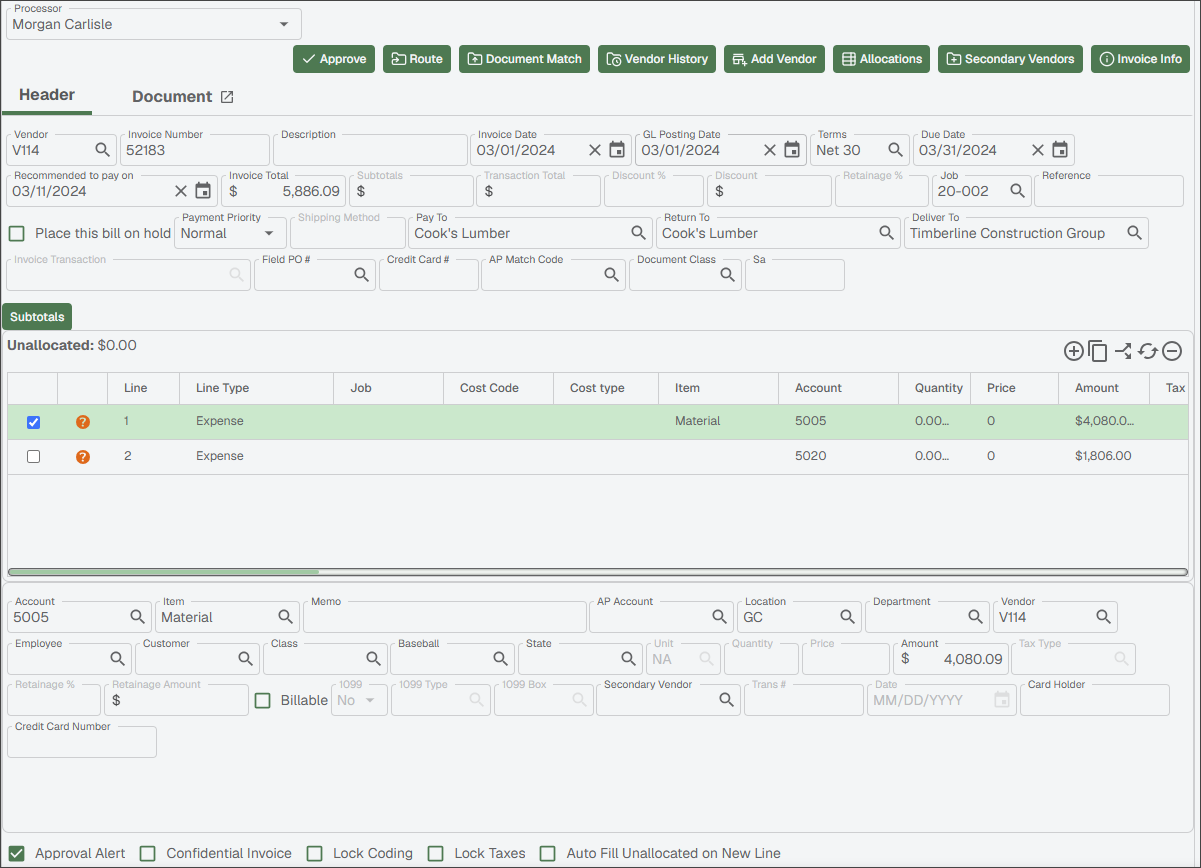This screenshot has width=1201, height=868.
Task: Click the Reference field
Action: tap(1108, 191)
